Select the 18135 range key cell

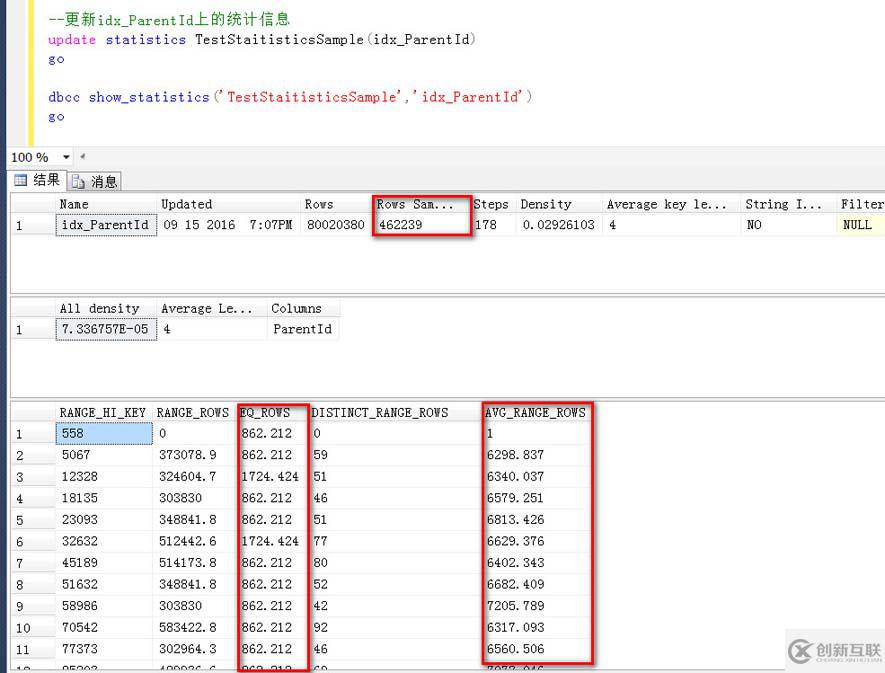(104, 498)
